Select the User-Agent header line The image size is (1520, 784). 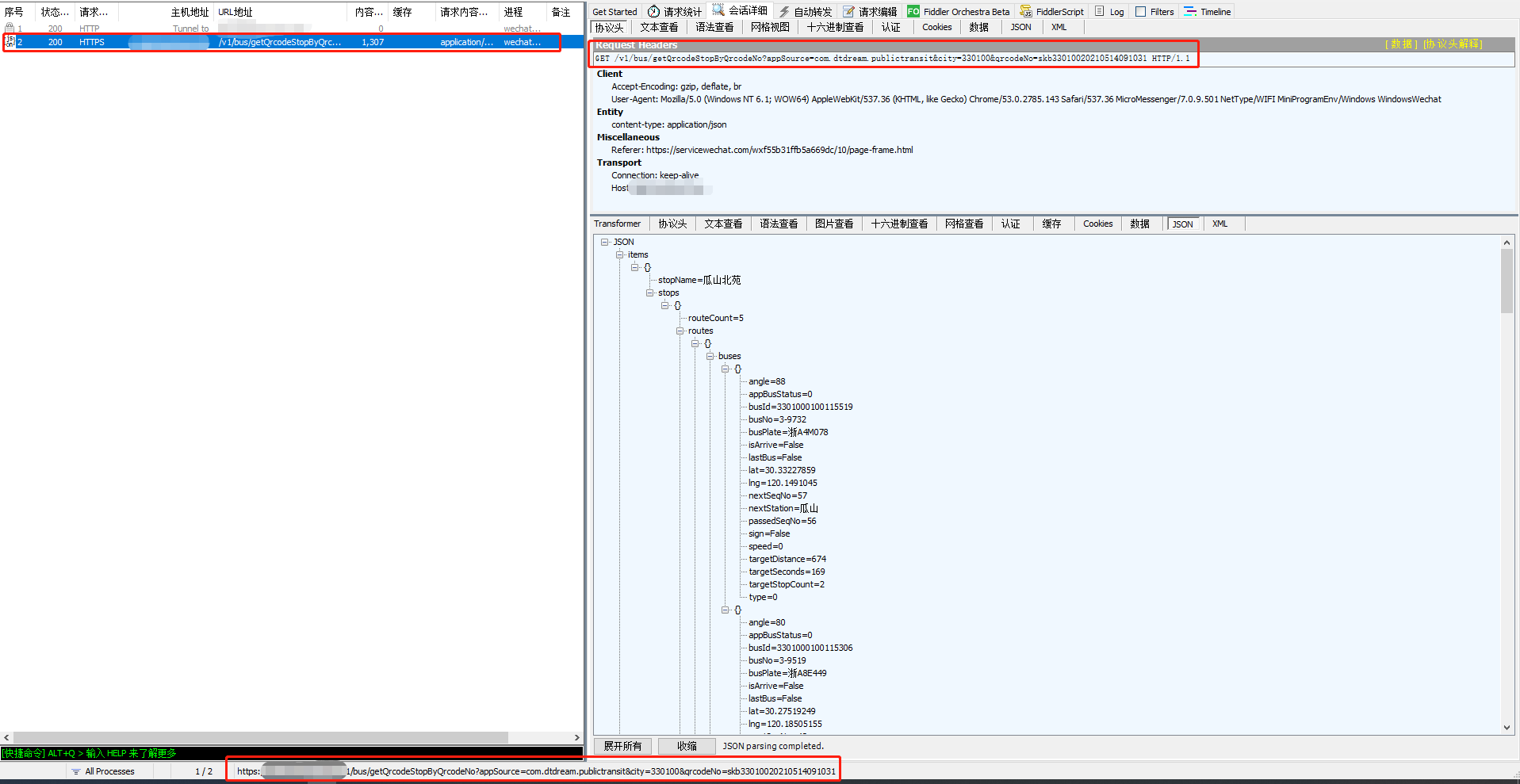tap(1026, 99)
